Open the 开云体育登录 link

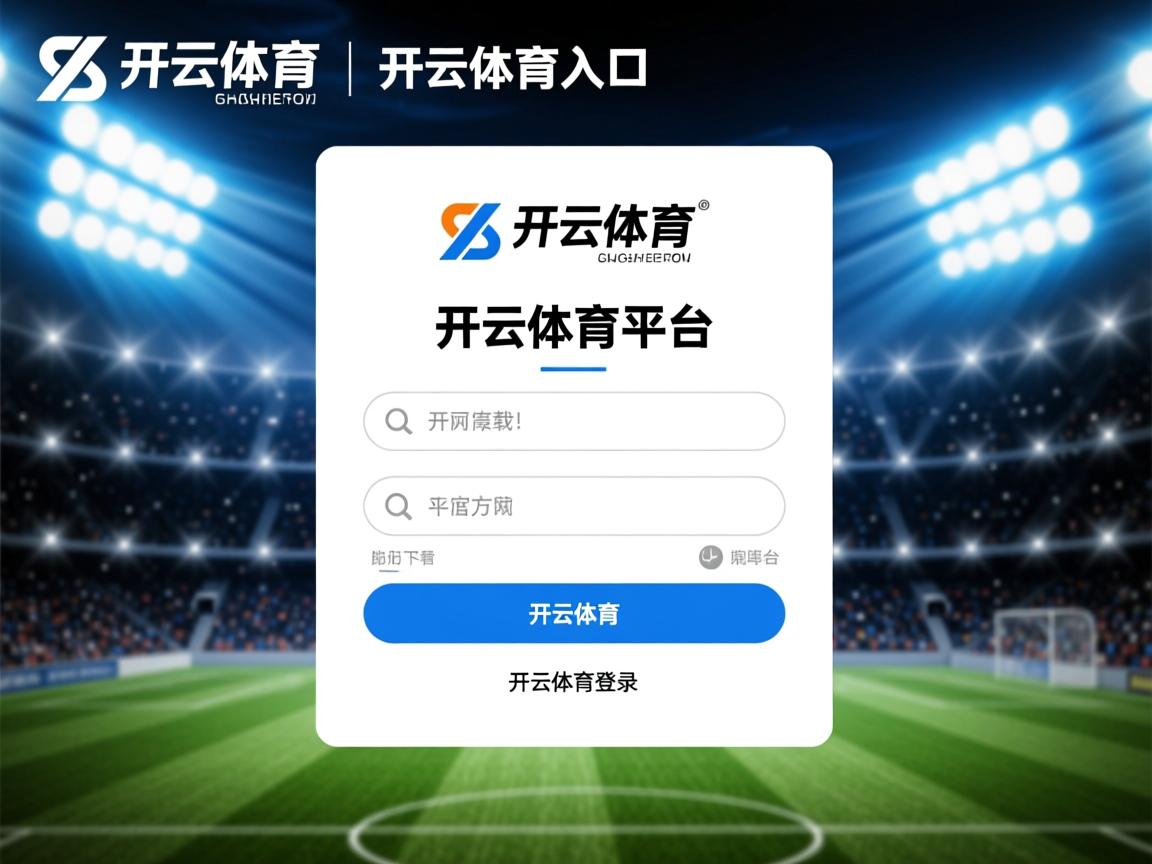coord(573,682)
